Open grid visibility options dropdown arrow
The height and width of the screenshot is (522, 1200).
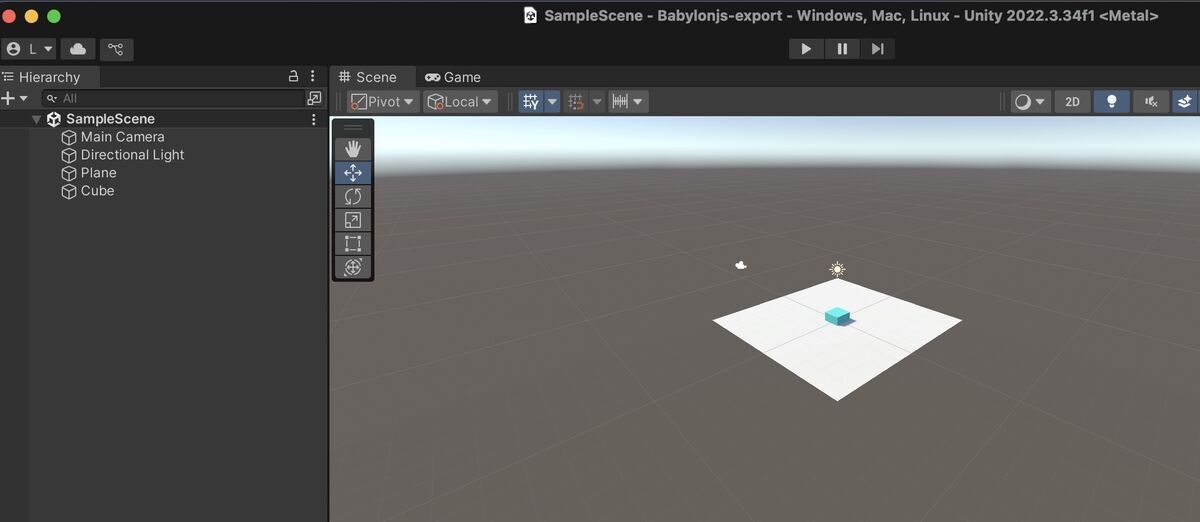pos(552,101)
